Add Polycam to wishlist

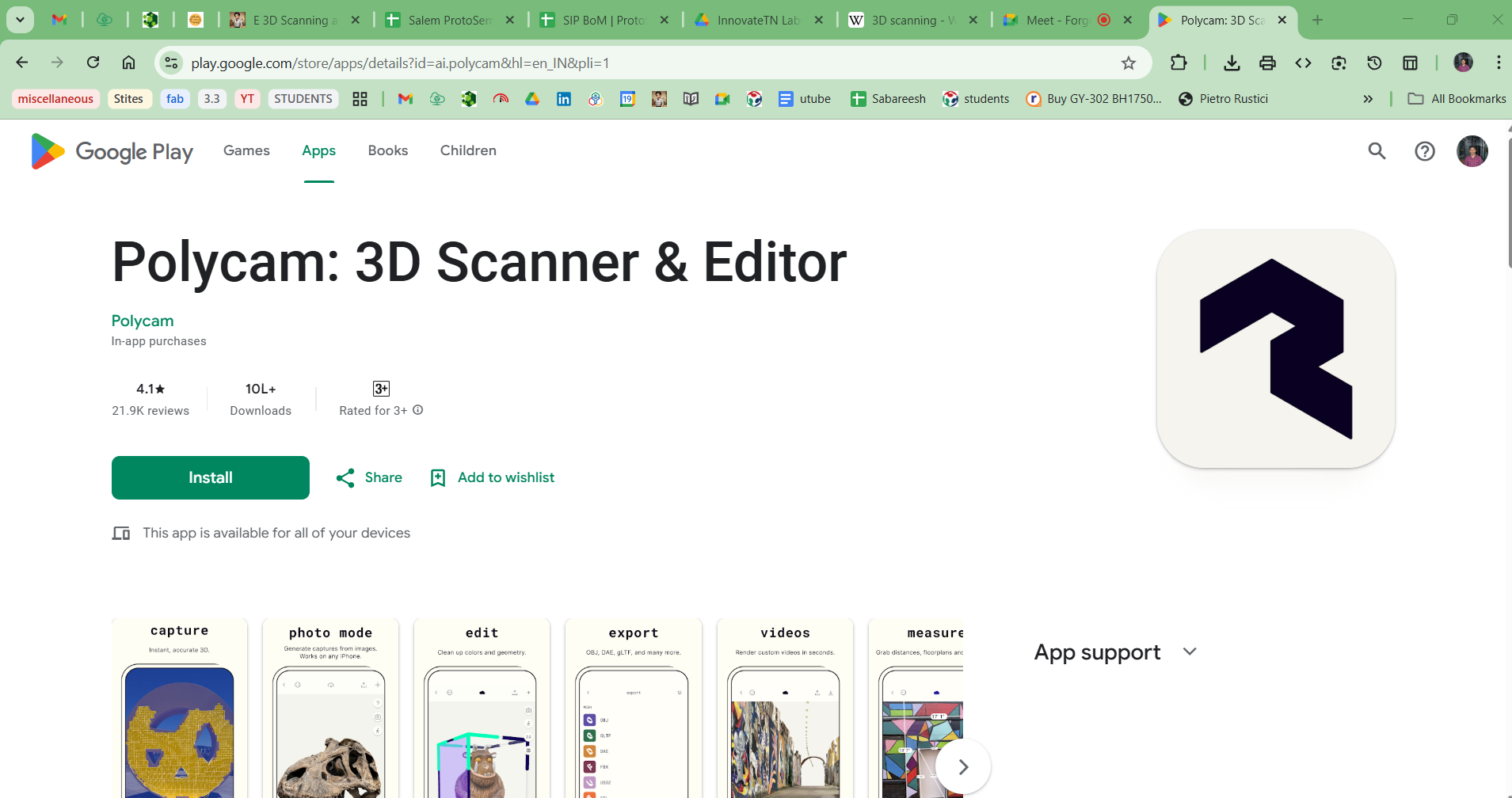(492, 477)
